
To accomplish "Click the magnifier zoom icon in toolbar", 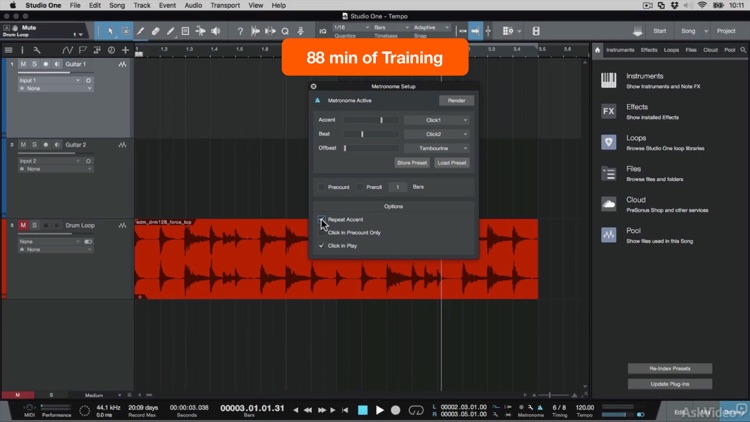I will [x=285, y=31].
